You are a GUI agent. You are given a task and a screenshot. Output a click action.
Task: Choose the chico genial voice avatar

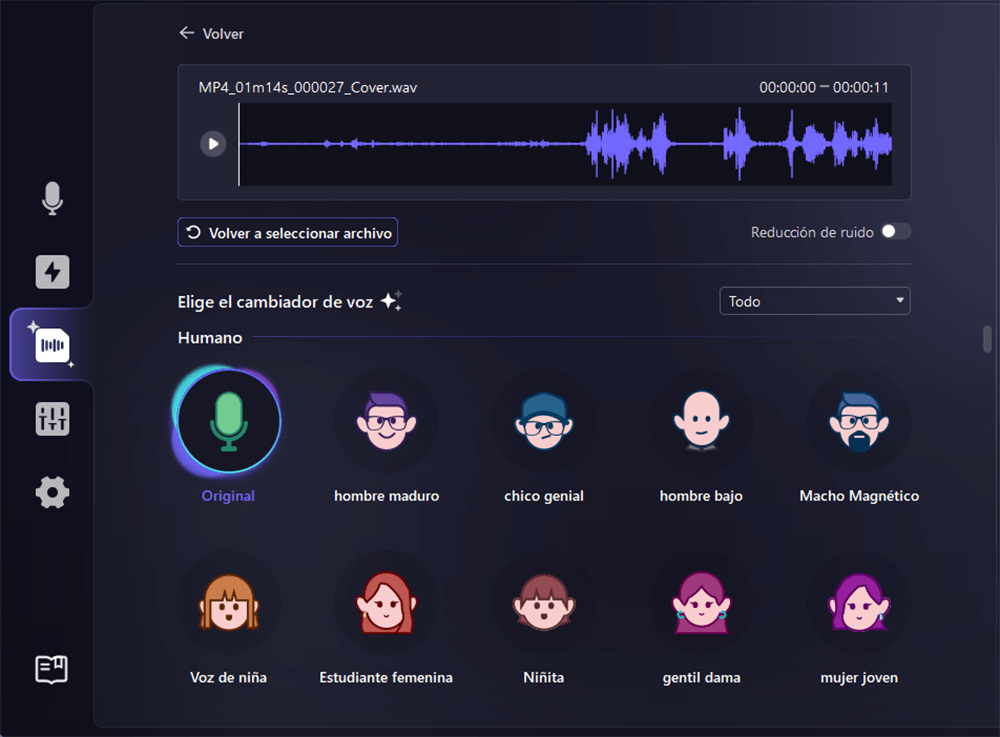(543, 421)
